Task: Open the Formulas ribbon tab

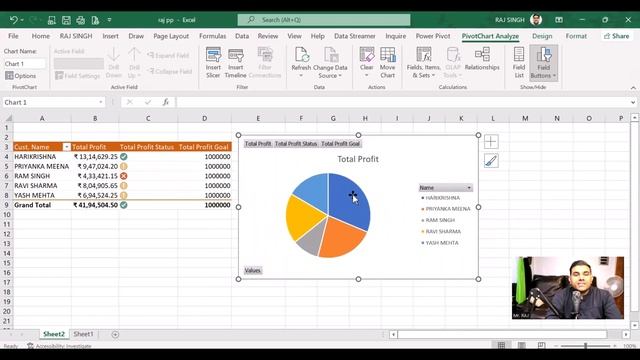Action: [x=212, y=36]
